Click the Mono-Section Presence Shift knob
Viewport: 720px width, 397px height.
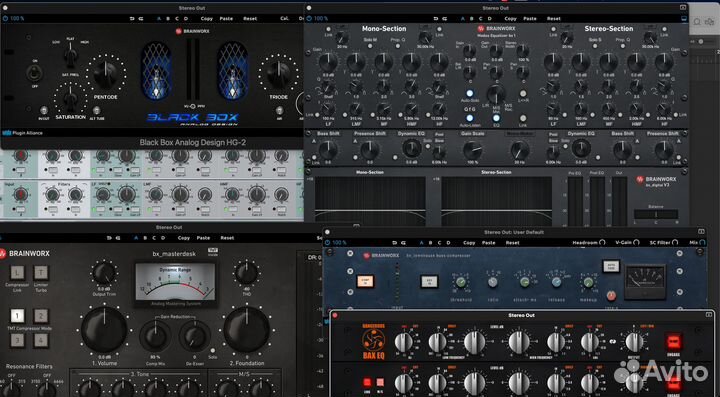coord(370,150)
